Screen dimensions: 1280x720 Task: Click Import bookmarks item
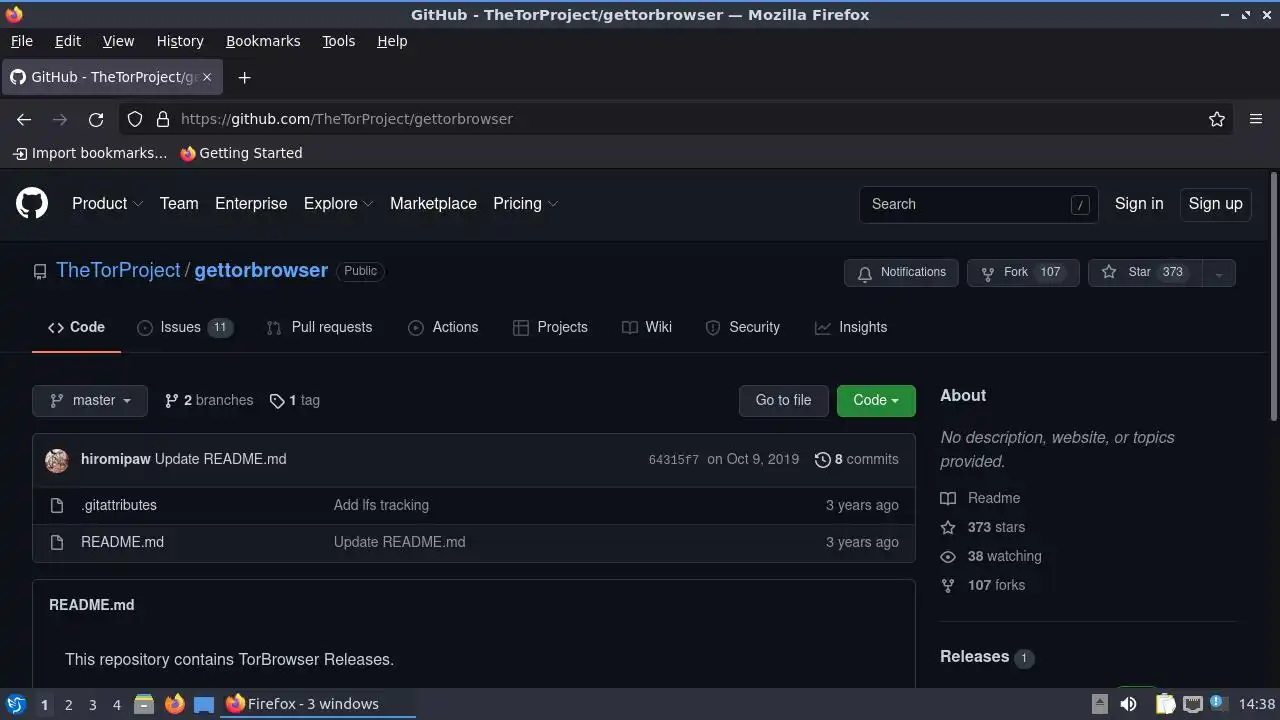pos(90,153)
